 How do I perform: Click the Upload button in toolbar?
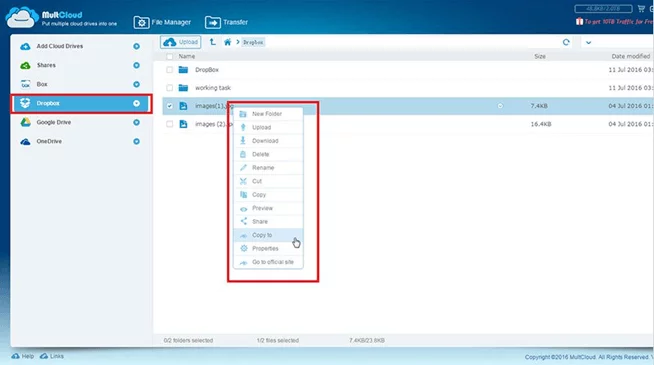[181, 42]
